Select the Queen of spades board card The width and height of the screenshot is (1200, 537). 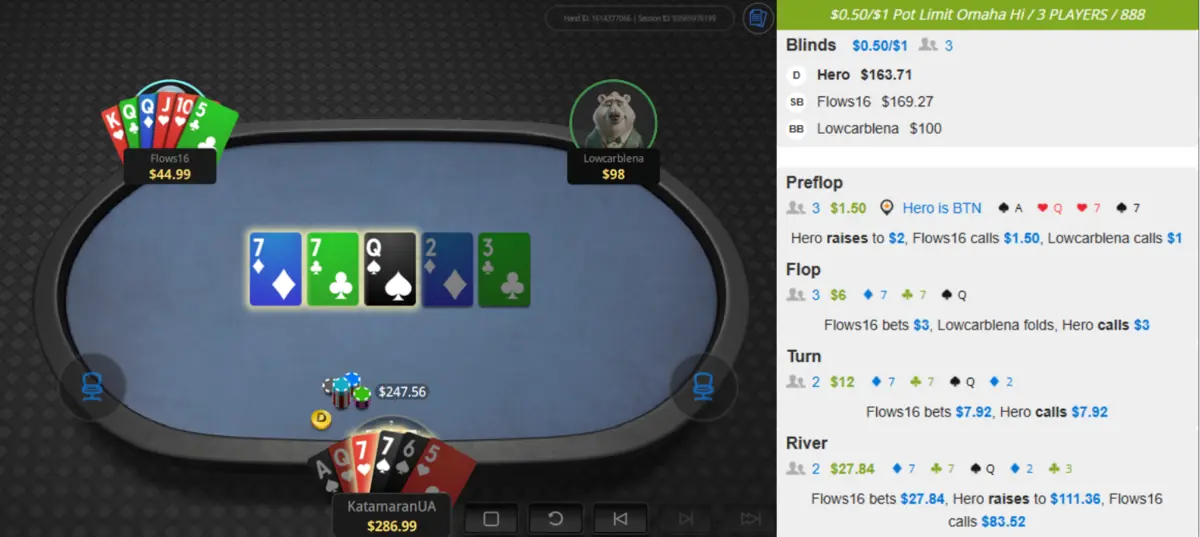point(390,269)
